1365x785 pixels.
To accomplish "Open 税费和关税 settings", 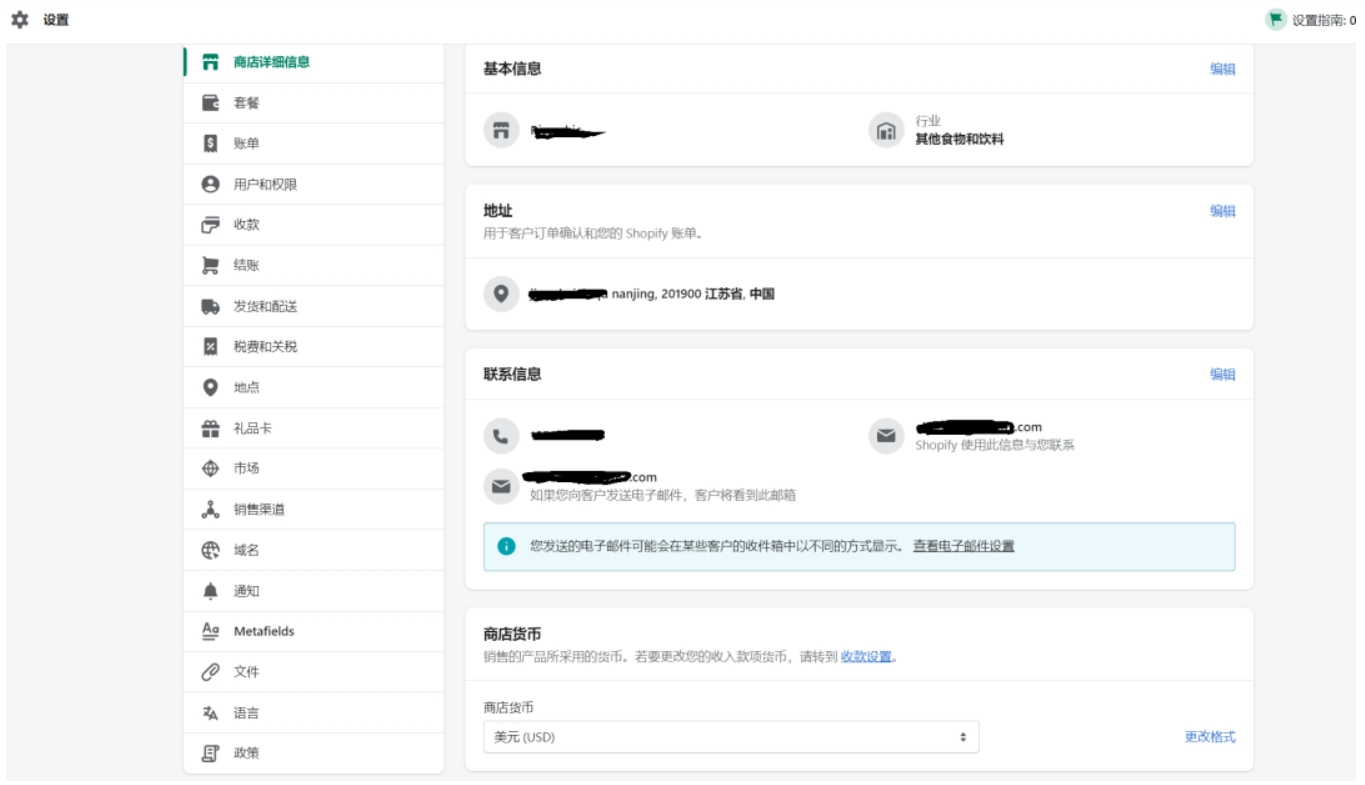I will click(314, 347).
